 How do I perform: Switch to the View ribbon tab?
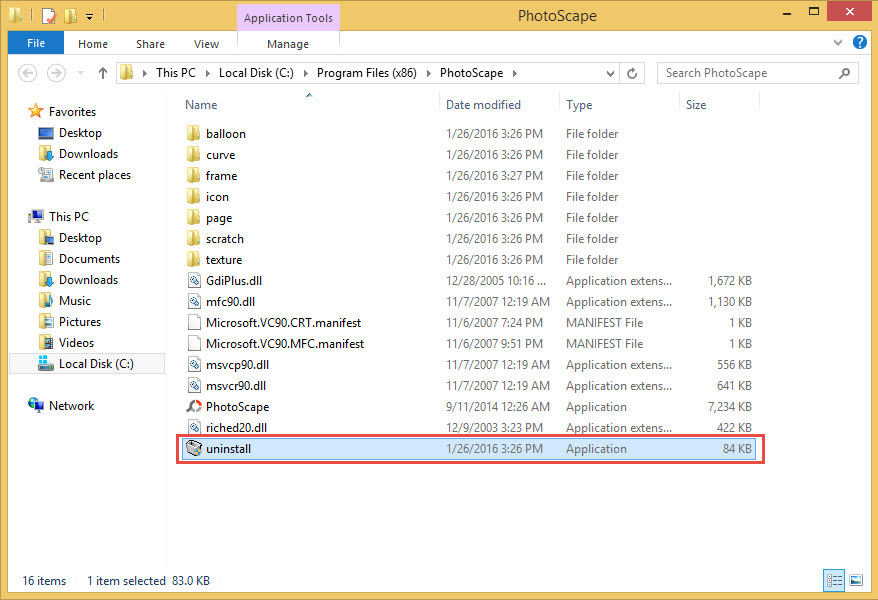tap(206, 44)
